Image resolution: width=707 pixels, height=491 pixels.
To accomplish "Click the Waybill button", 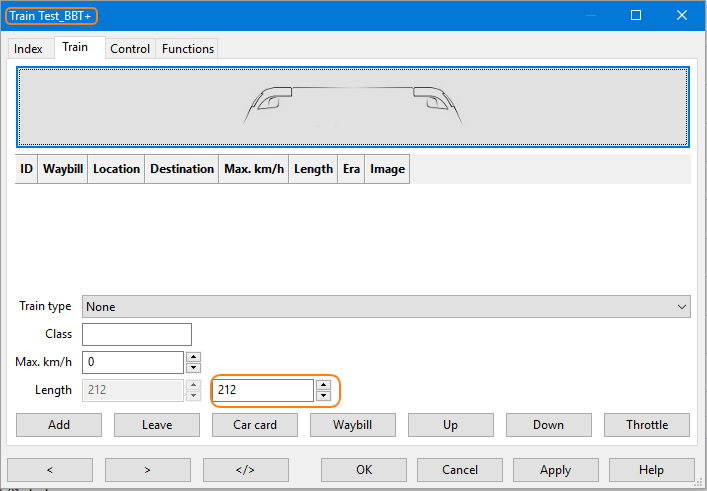I will click(353, 425).
